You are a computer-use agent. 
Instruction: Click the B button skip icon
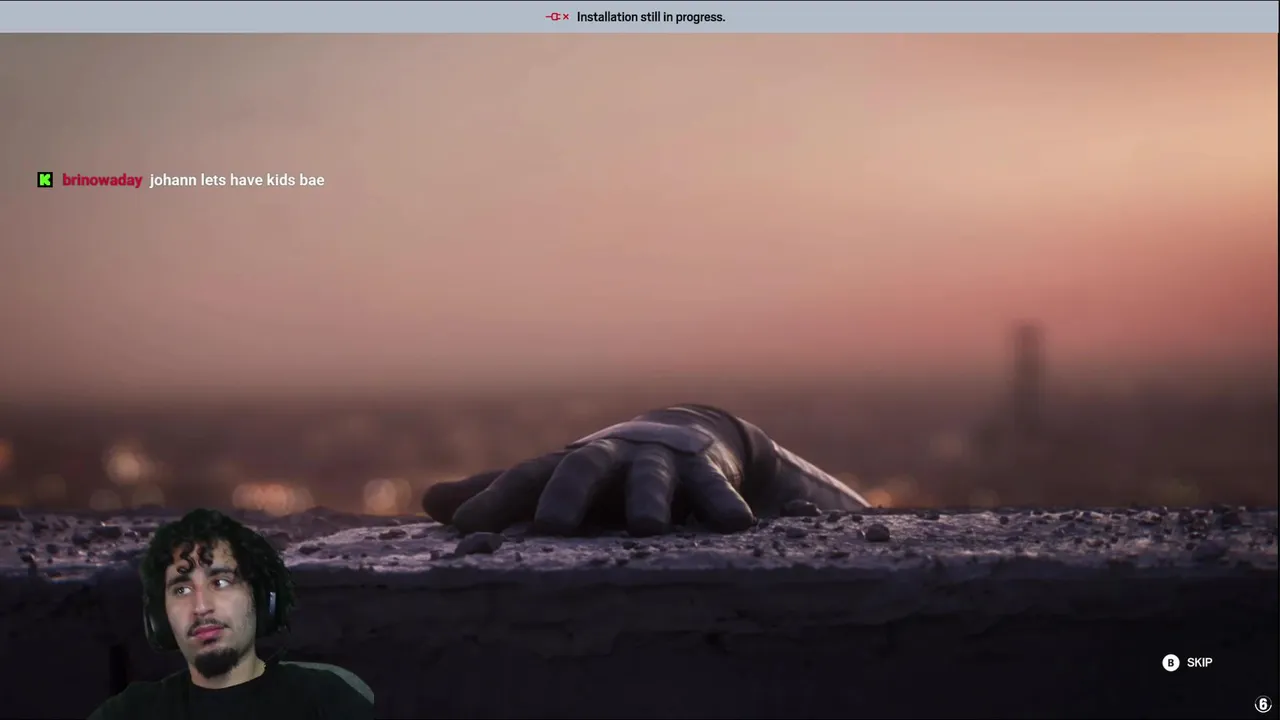coord(1171,663)
